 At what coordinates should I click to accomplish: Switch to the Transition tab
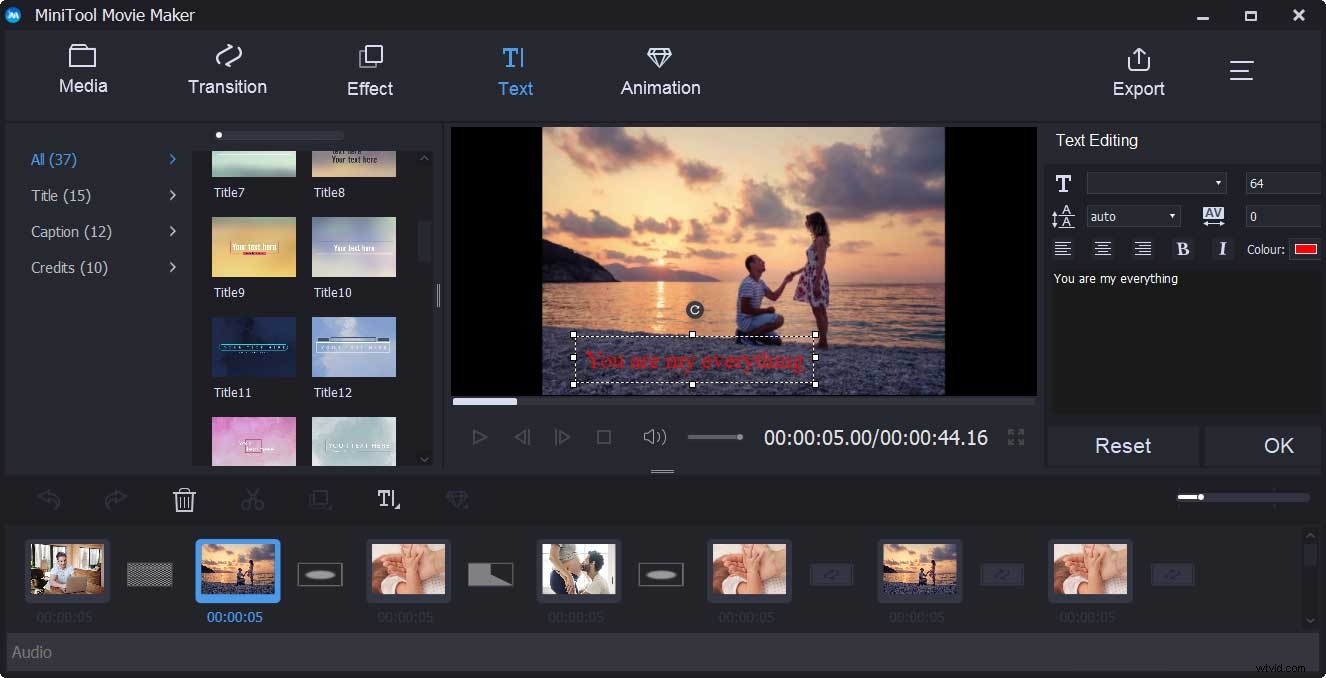(227, 70)
